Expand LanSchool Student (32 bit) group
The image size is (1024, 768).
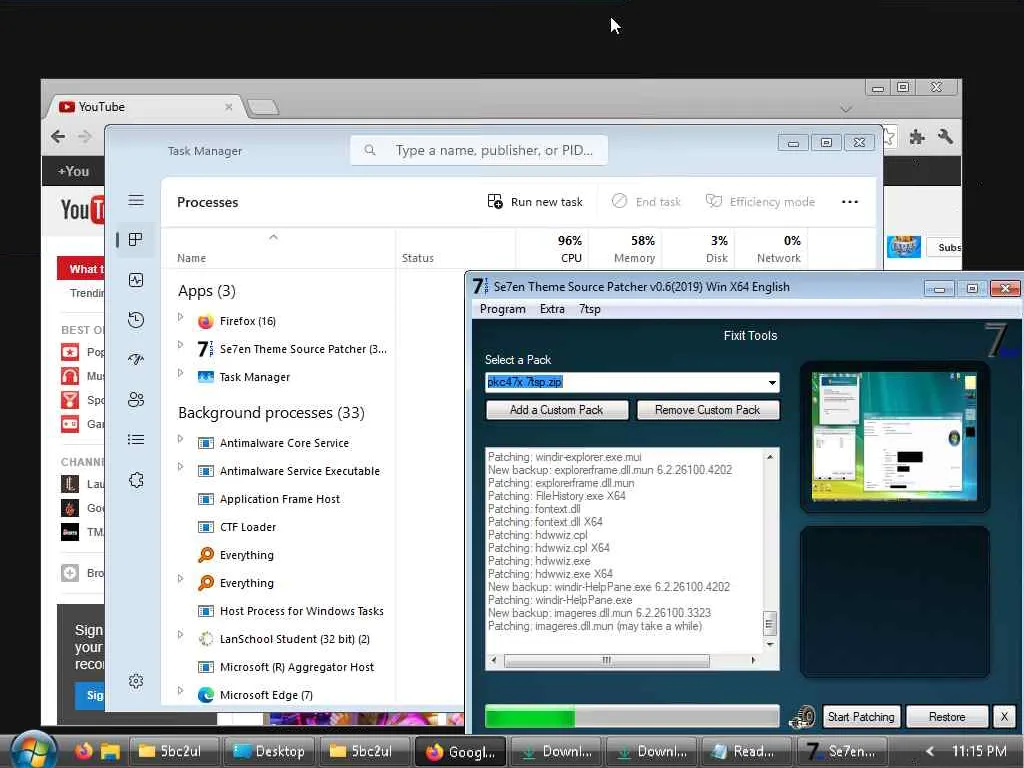pos(181,634)
